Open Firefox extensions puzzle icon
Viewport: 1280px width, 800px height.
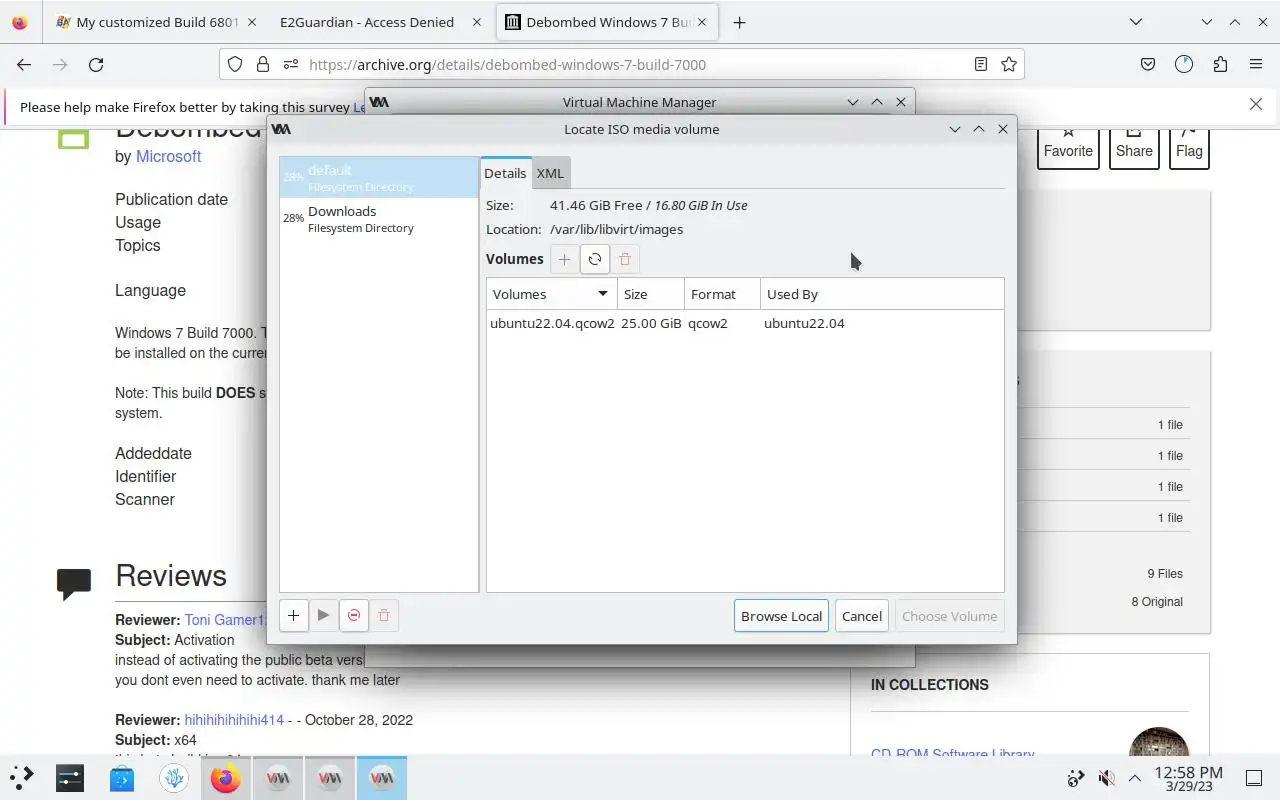click(x=1220, y=64)
